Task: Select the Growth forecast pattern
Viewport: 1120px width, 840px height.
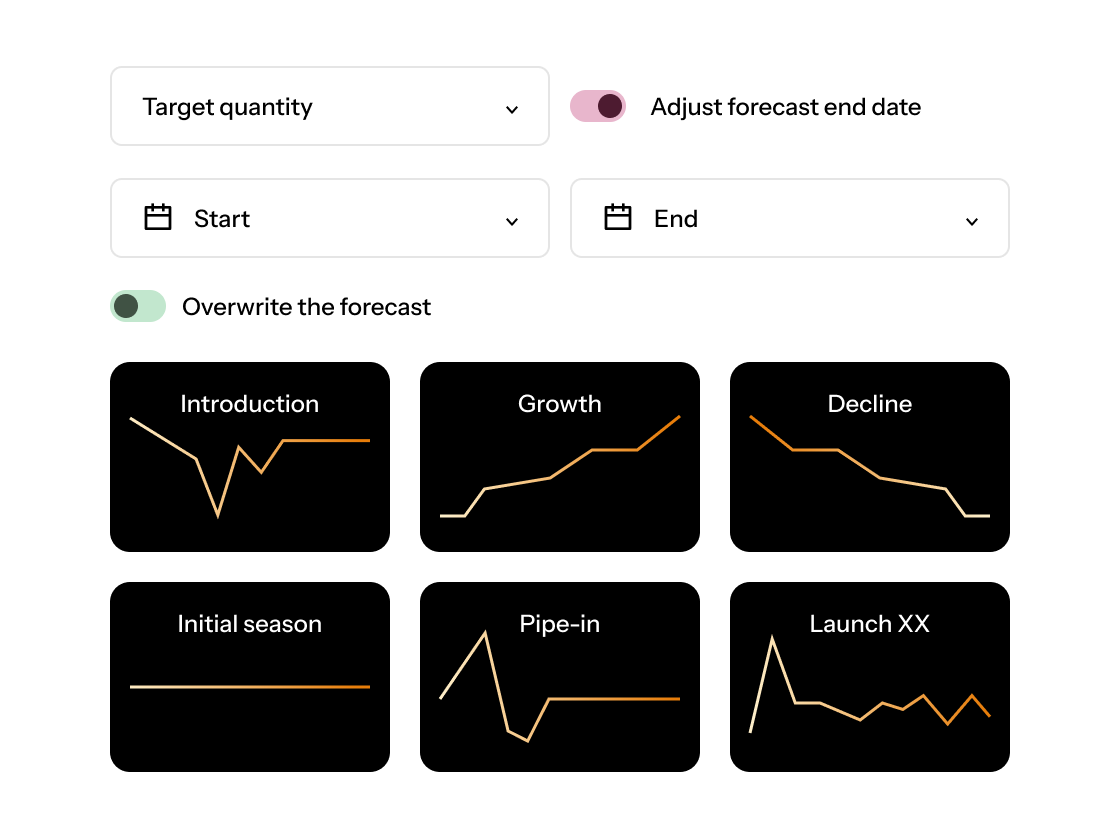Action: pos(560,456)
